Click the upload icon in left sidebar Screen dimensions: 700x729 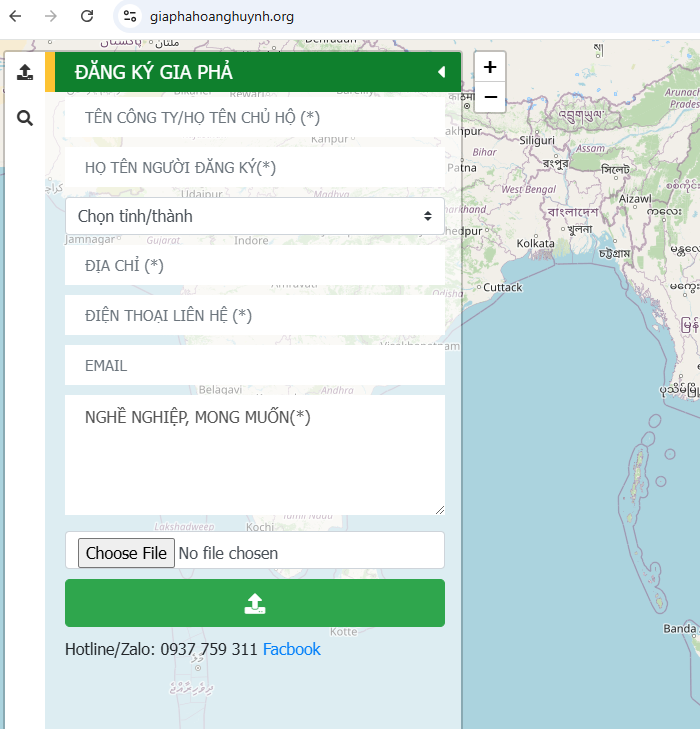point(25,72)
